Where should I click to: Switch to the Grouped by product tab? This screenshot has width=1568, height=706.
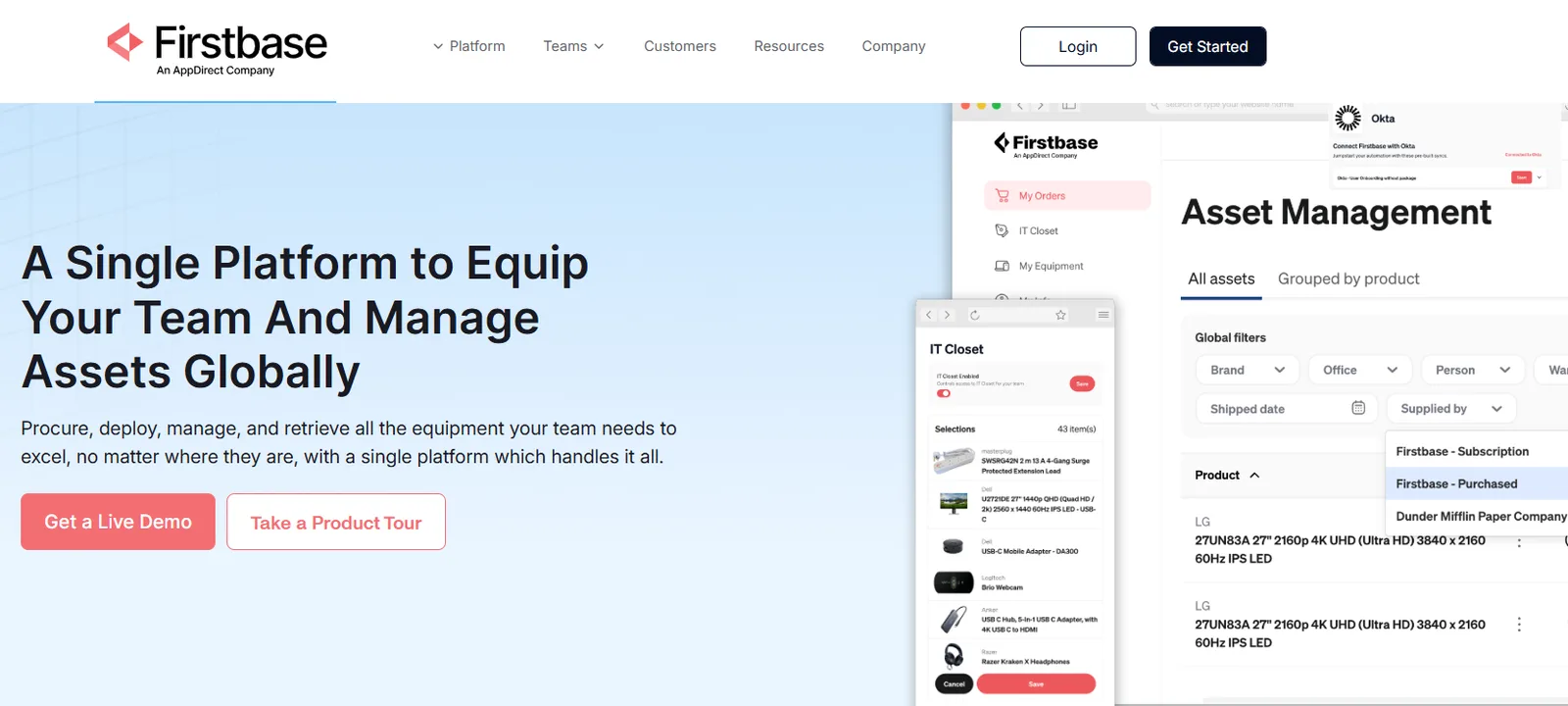tap(1348, 278)
